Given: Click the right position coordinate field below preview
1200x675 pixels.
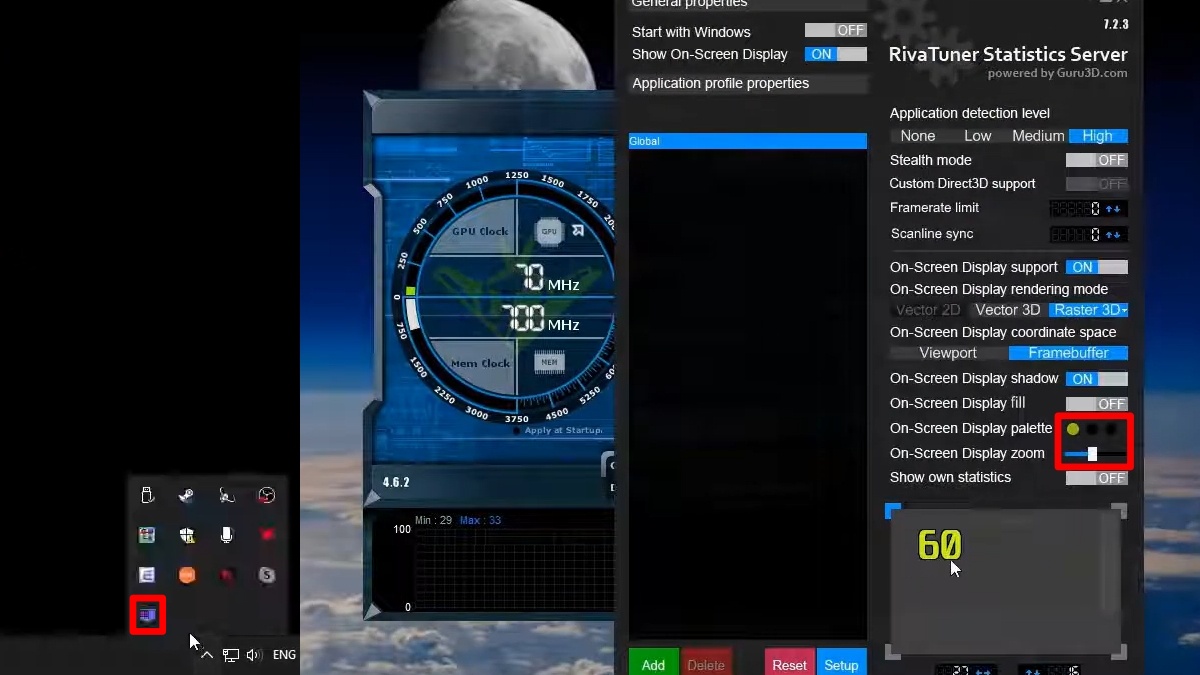Looking at the screenshot, I should (x=1048, y=669).
